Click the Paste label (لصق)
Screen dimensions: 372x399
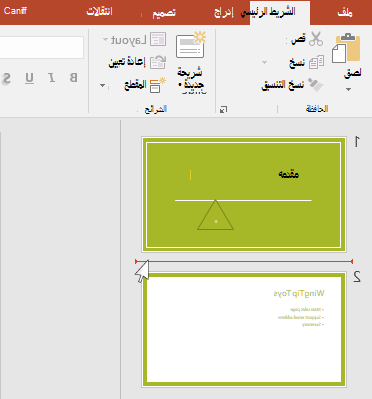[353, 73]
